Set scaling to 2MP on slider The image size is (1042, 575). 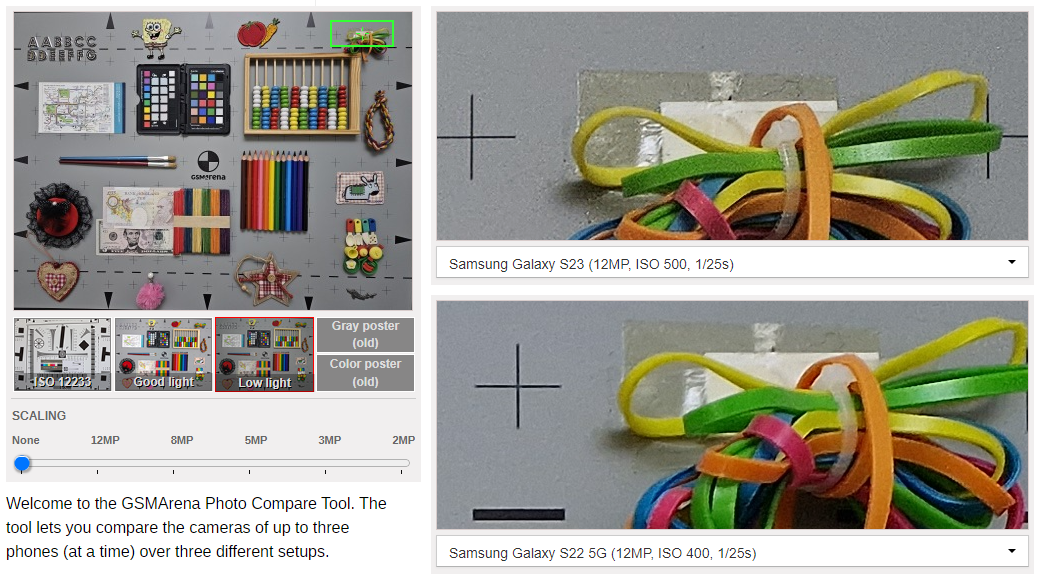pos(401,463)
